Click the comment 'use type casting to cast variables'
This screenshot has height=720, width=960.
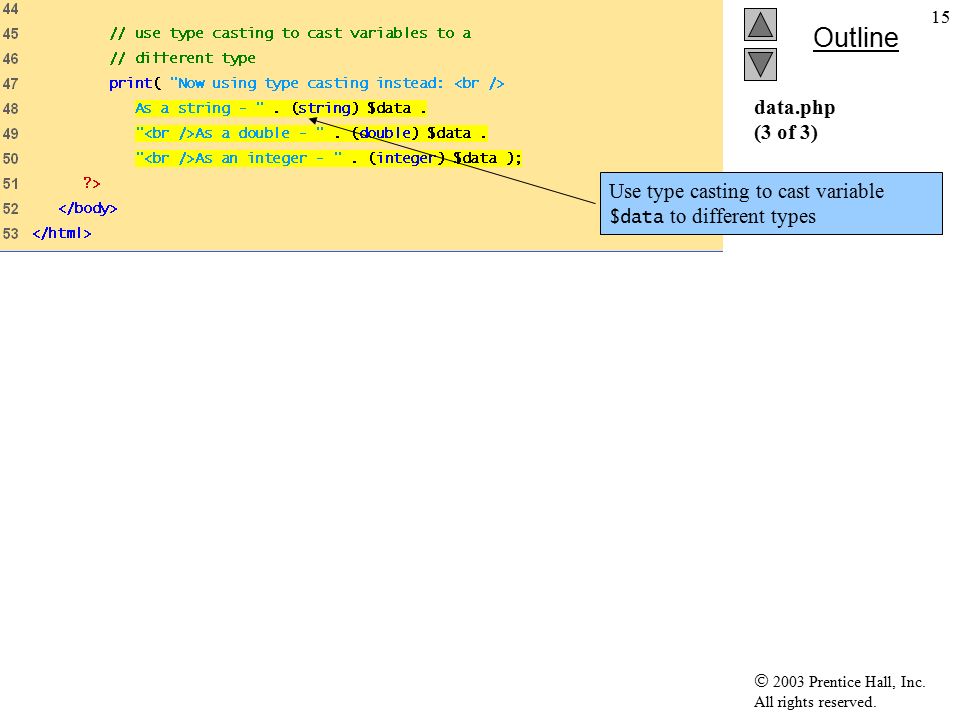coord(290,33)
